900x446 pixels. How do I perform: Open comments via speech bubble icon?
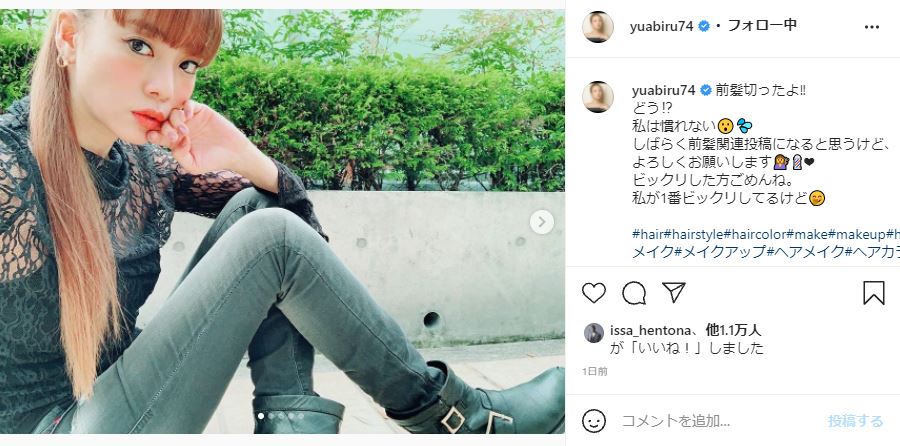pyautogui.click(x=634, y=293)
